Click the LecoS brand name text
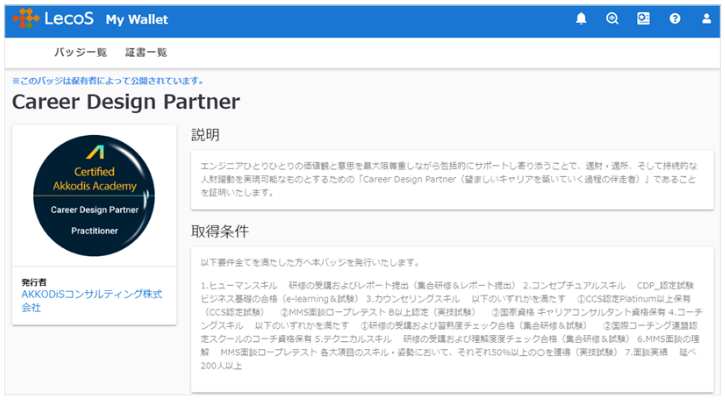The image size is (725, 400). point(69,18)
